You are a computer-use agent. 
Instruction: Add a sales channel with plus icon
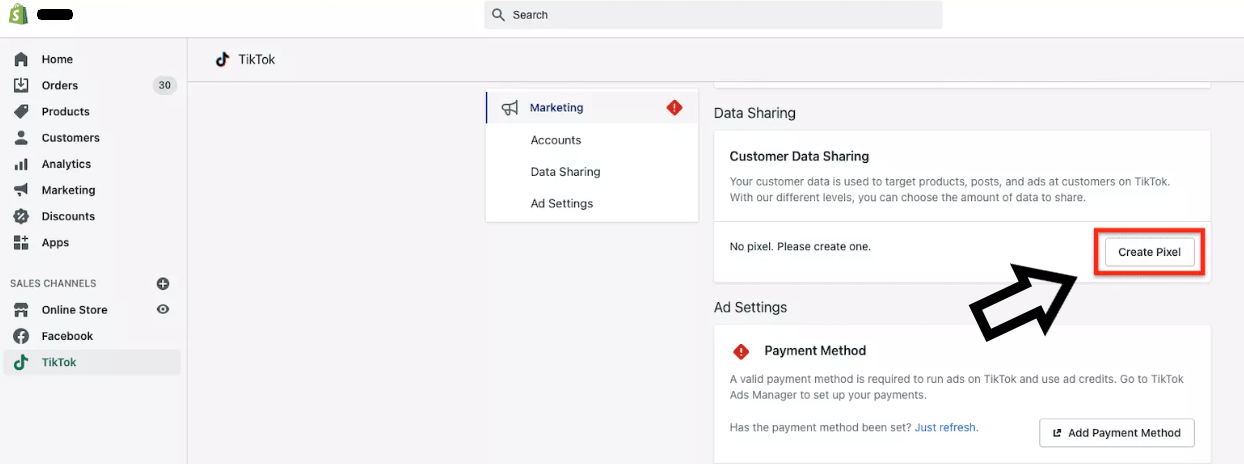pos(163,284)
